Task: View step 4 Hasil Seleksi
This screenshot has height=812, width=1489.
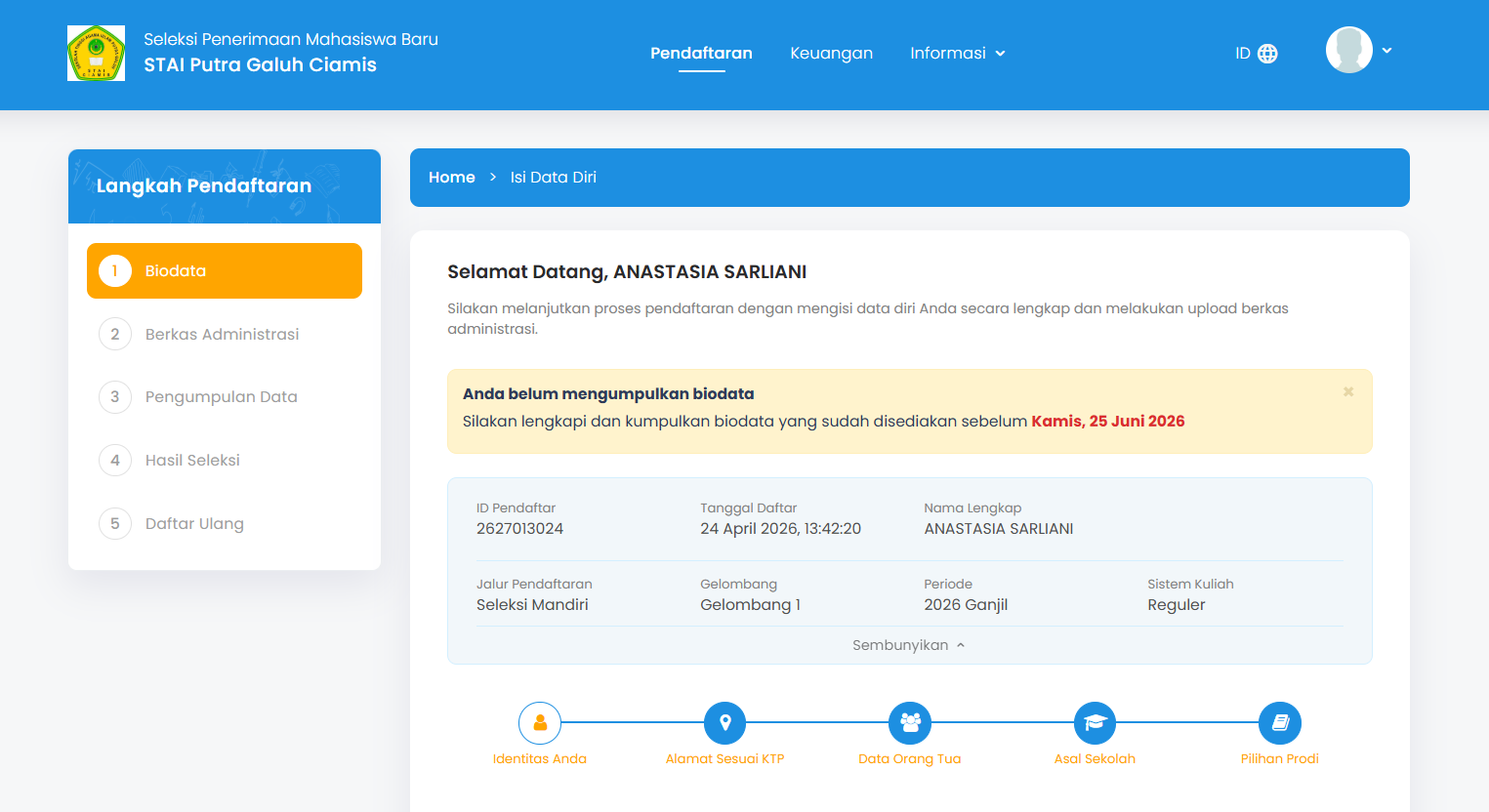Action: coord(192,461)
